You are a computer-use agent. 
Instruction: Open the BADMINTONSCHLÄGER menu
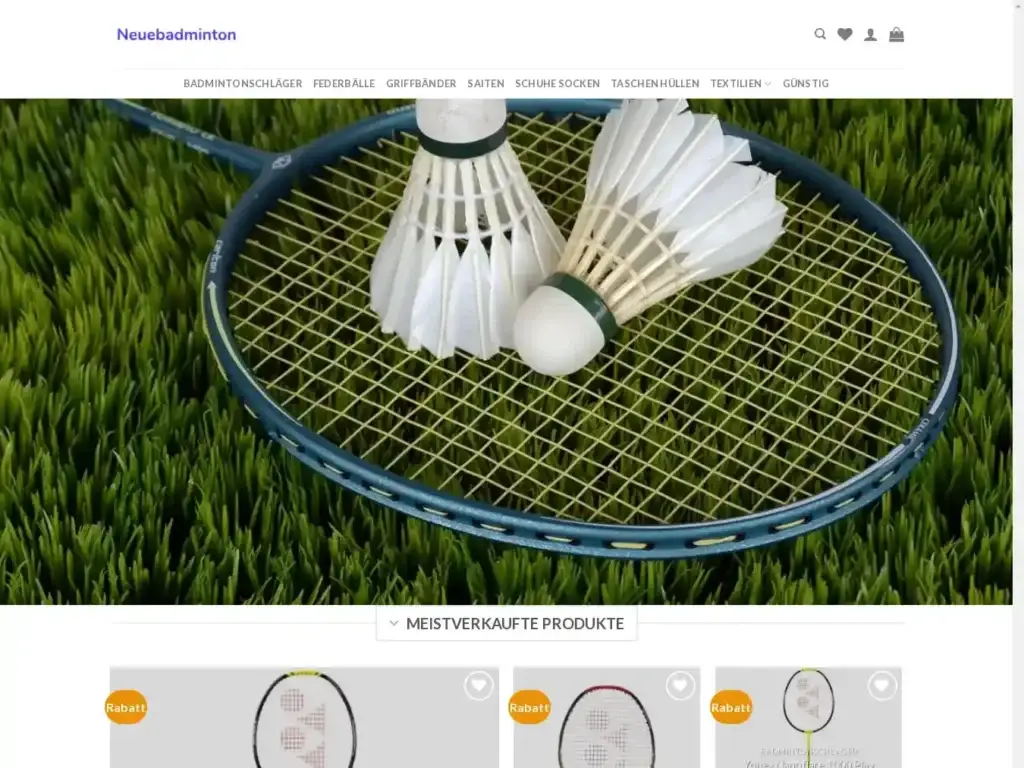pos(242,84)
